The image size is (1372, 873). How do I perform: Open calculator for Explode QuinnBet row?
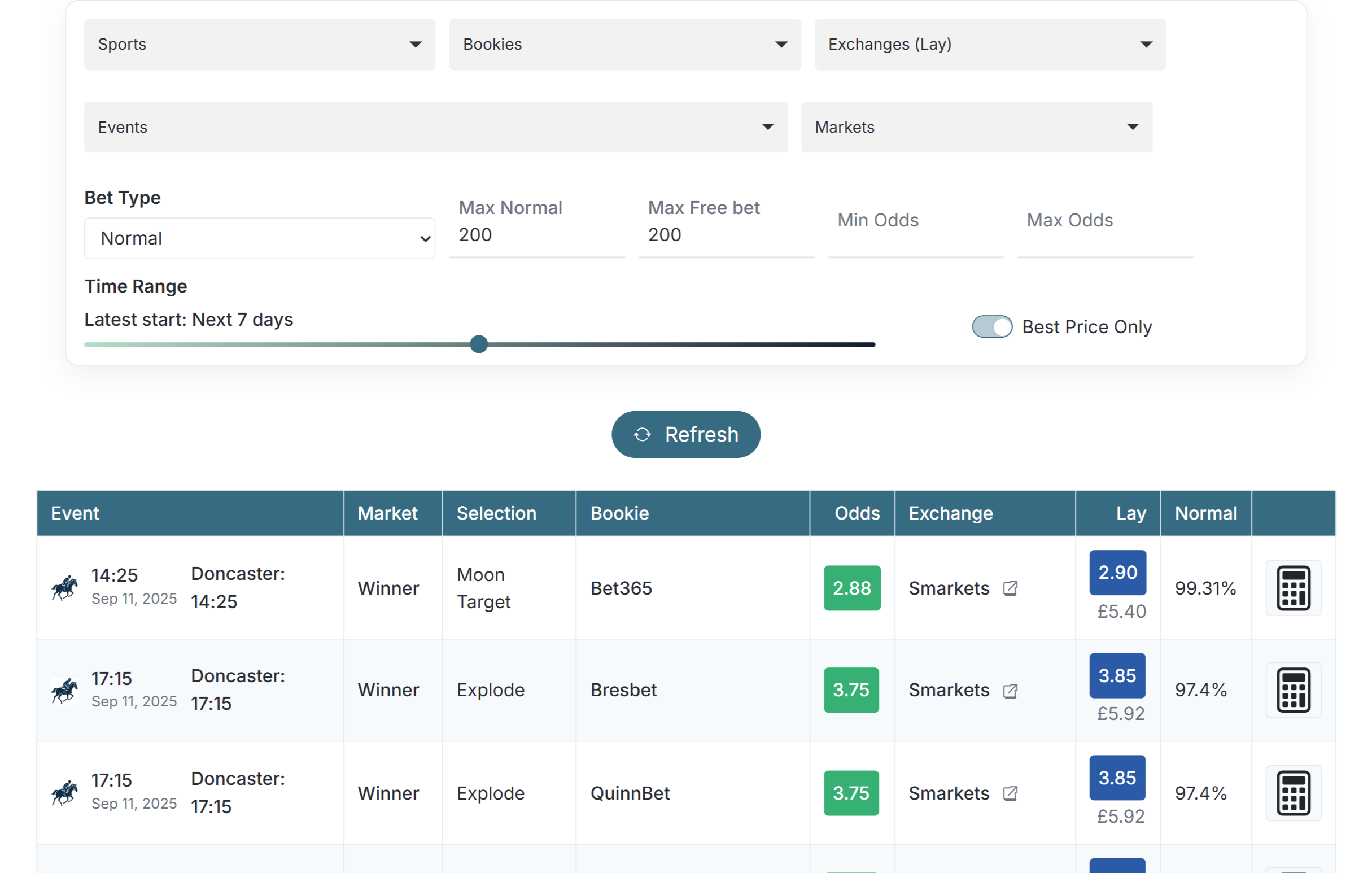coord(1293,793)
